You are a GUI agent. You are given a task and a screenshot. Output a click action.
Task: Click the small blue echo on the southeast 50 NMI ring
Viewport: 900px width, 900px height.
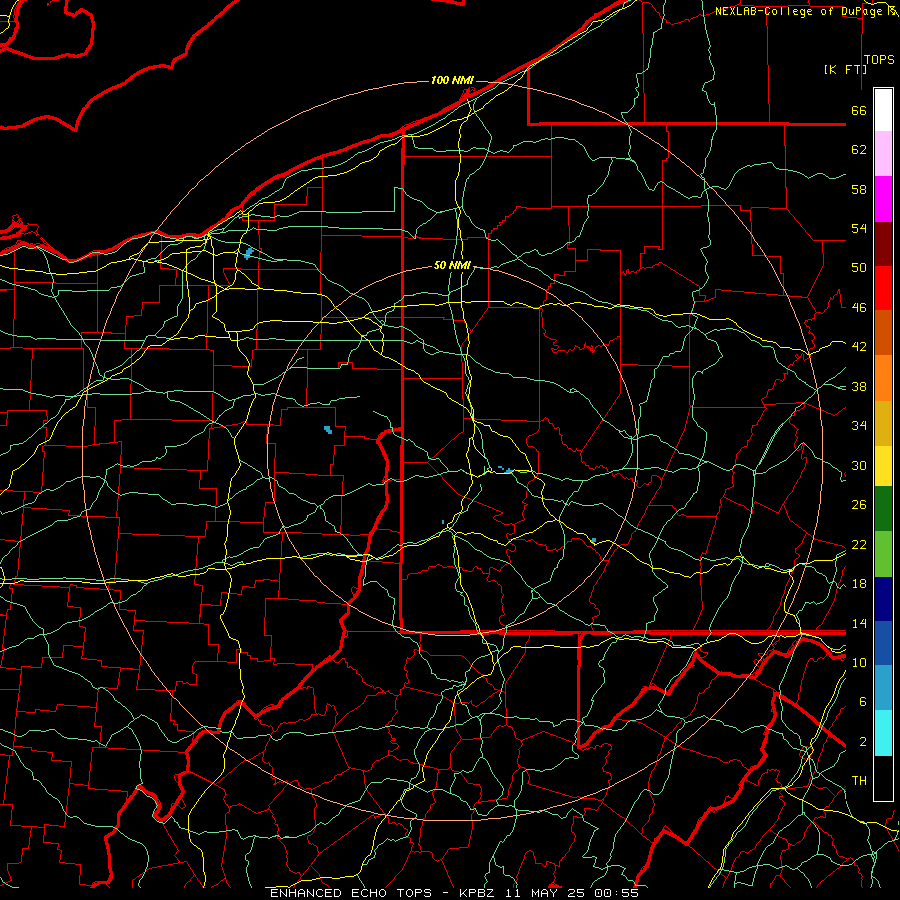pyautogui.click(x=593, y=541)
